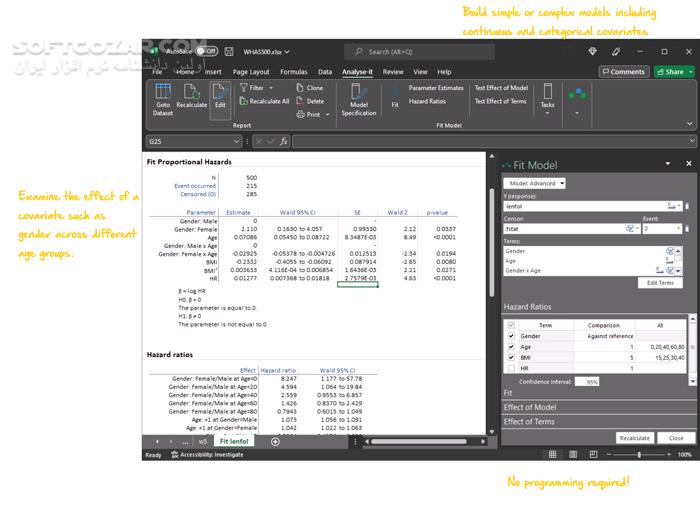Screen dimensions: 700x505
Task: Click the worksheet vertical scrollbar thumb
Action: [x=492, y=243]
